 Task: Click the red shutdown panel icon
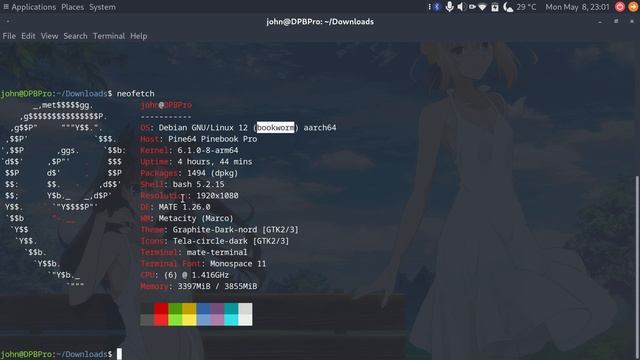point(620,7)
